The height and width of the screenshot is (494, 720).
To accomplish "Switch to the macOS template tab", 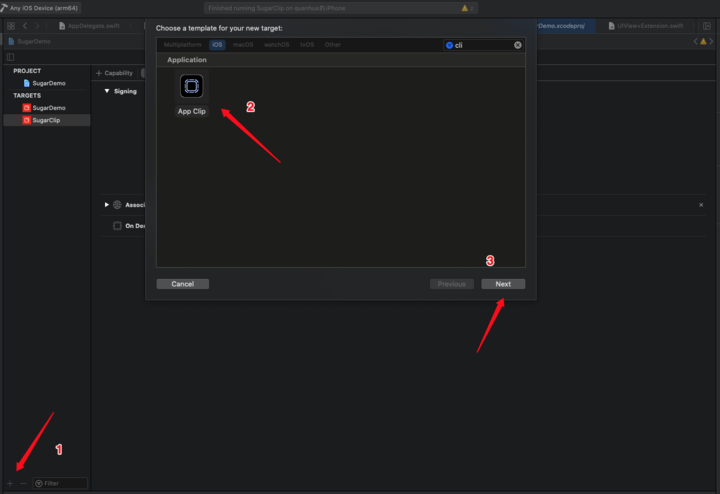I will pos(243,45).
